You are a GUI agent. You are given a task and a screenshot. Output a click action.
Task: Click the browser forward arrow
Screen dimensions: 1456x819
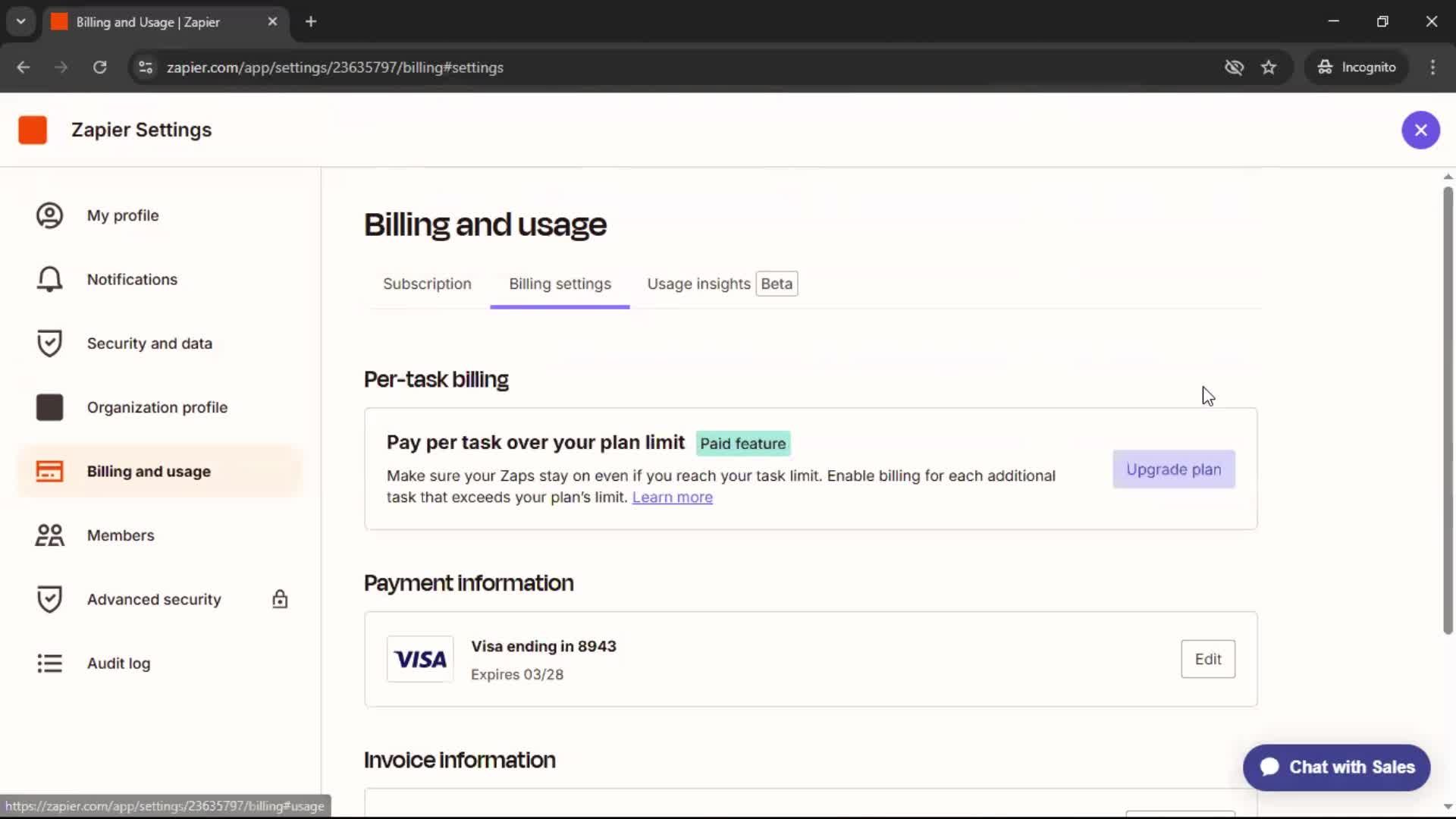tap(61, 67)
